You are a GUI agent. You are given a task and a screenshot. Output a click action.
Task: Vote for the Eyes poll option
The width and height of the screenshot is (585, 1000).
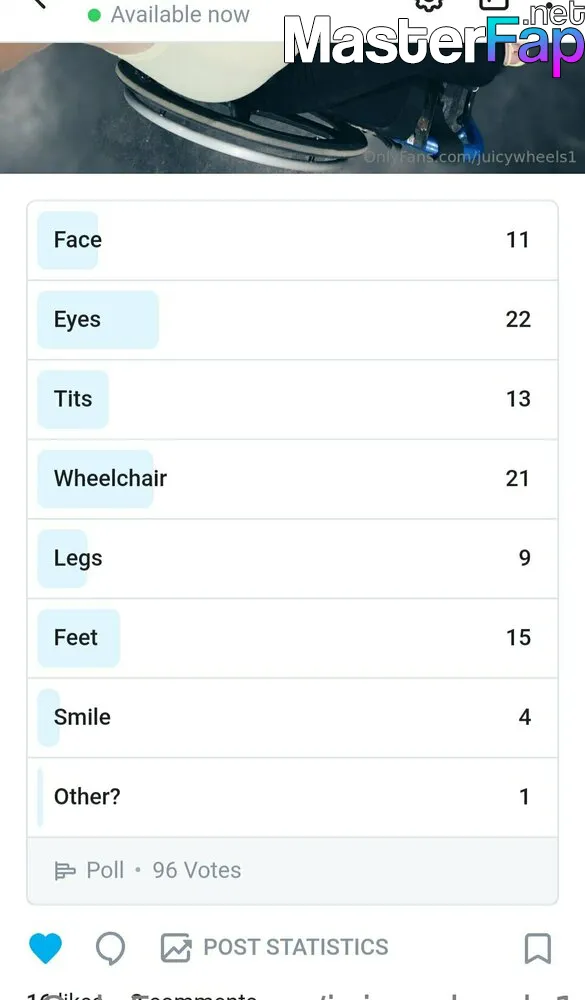[292, 320]
